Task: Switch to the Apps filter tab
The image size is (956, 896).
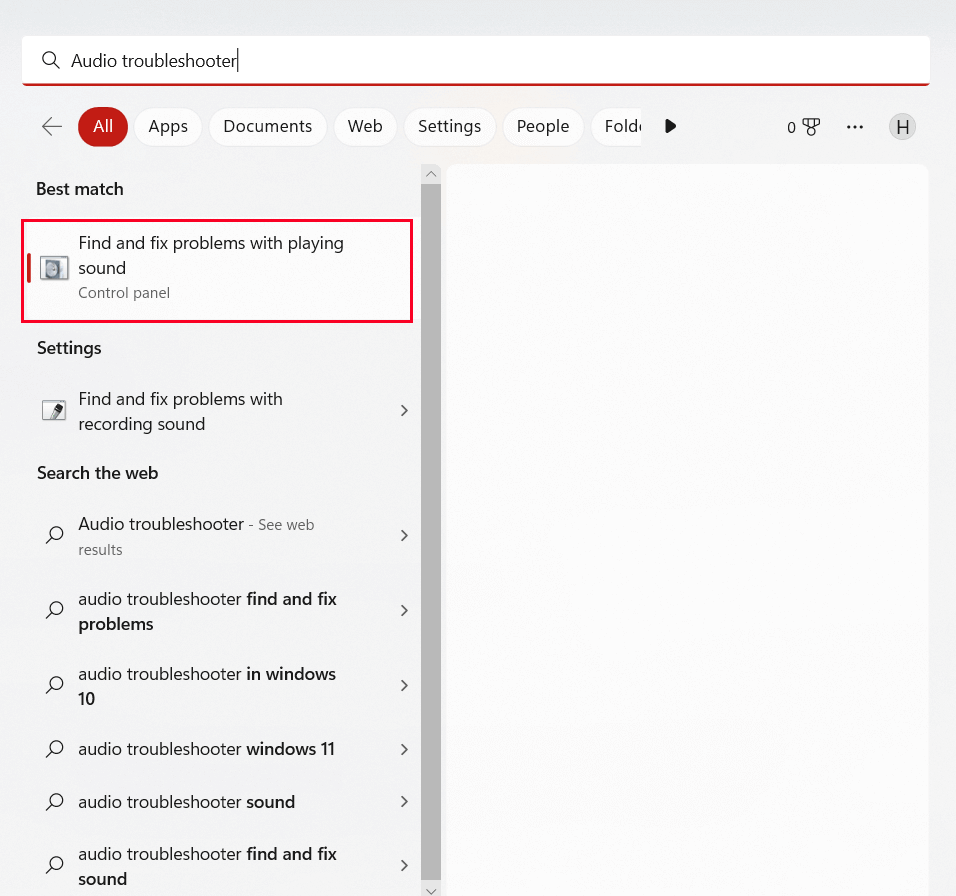Action: pos(167,126)
